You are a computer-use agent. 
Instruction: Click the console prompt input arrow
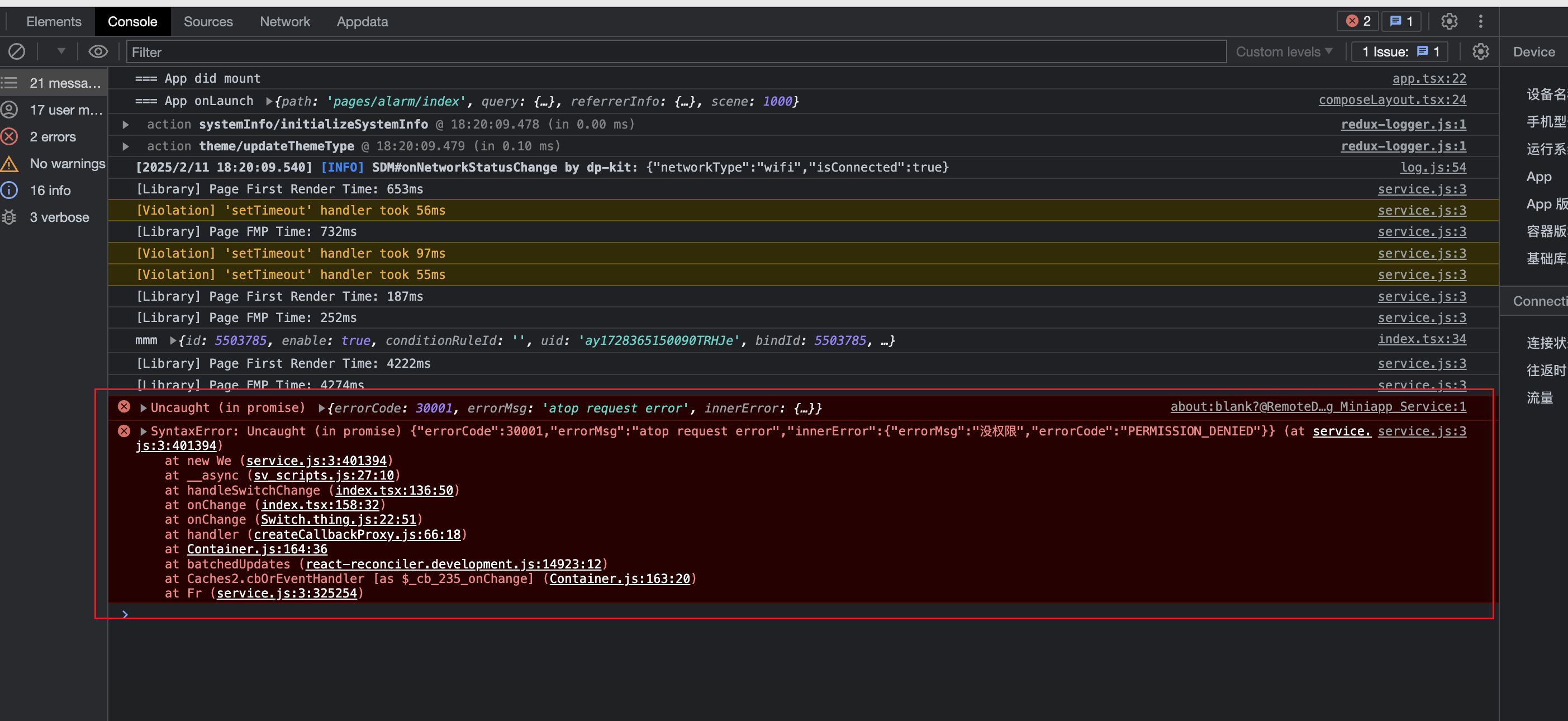coord(125,614)
